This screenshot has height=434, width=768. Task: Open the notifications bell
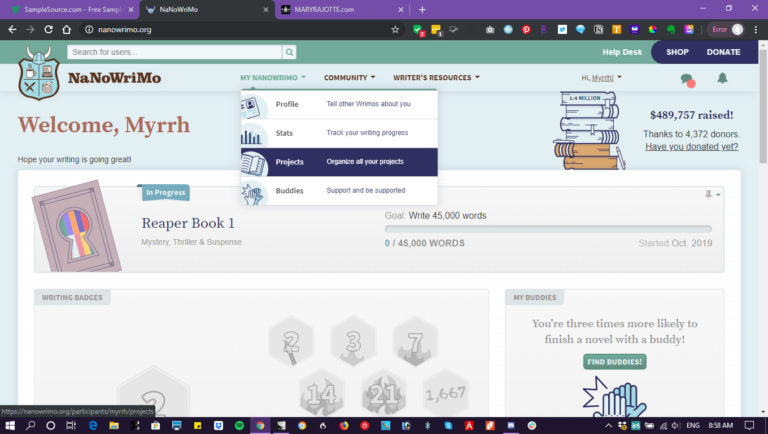tap(722, 78)
